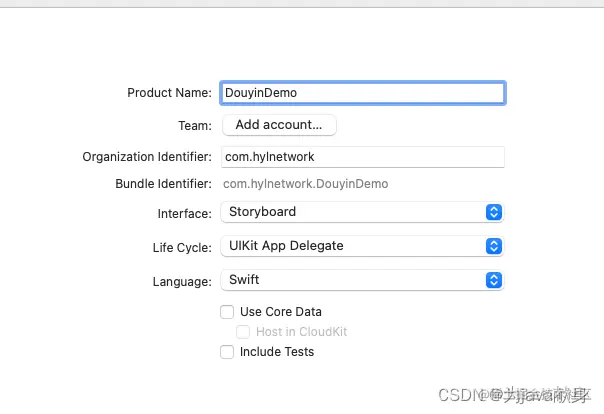Check the Include Tests option

227,352
